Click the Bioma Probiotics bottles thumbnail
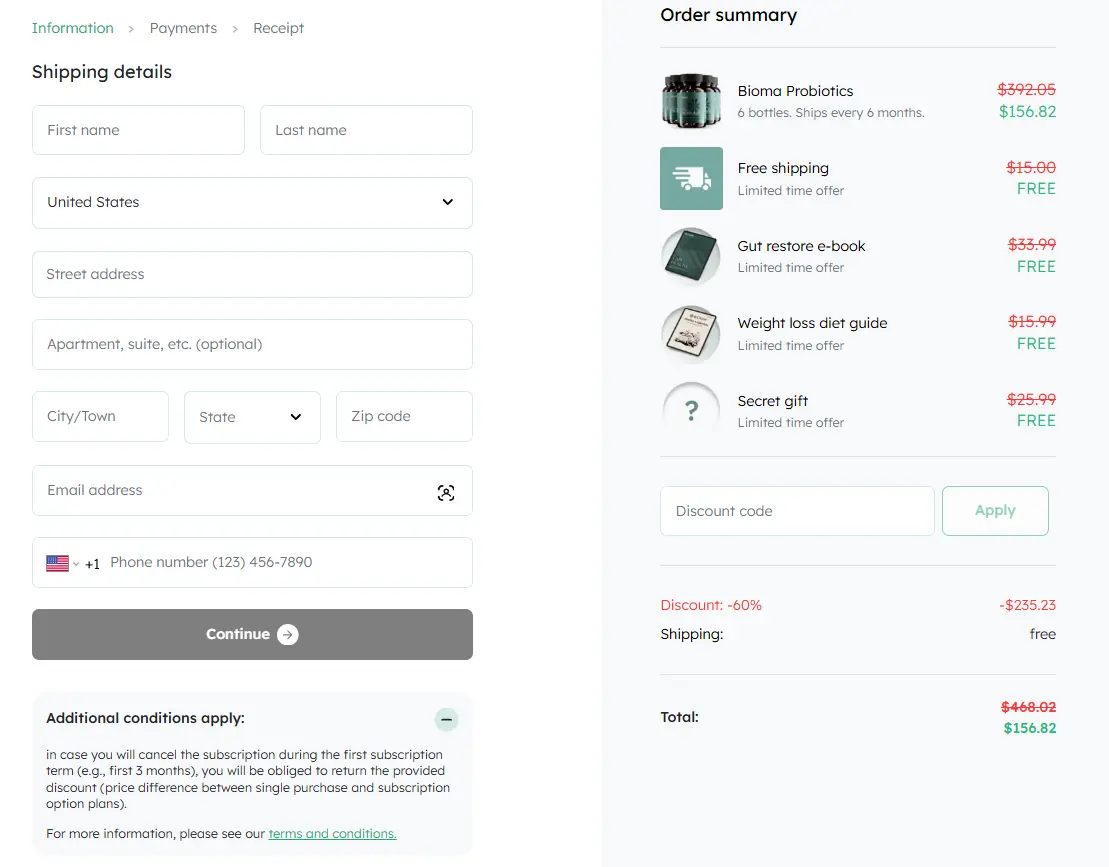Viewport: 1109px width, 867px height. [691, 101]
